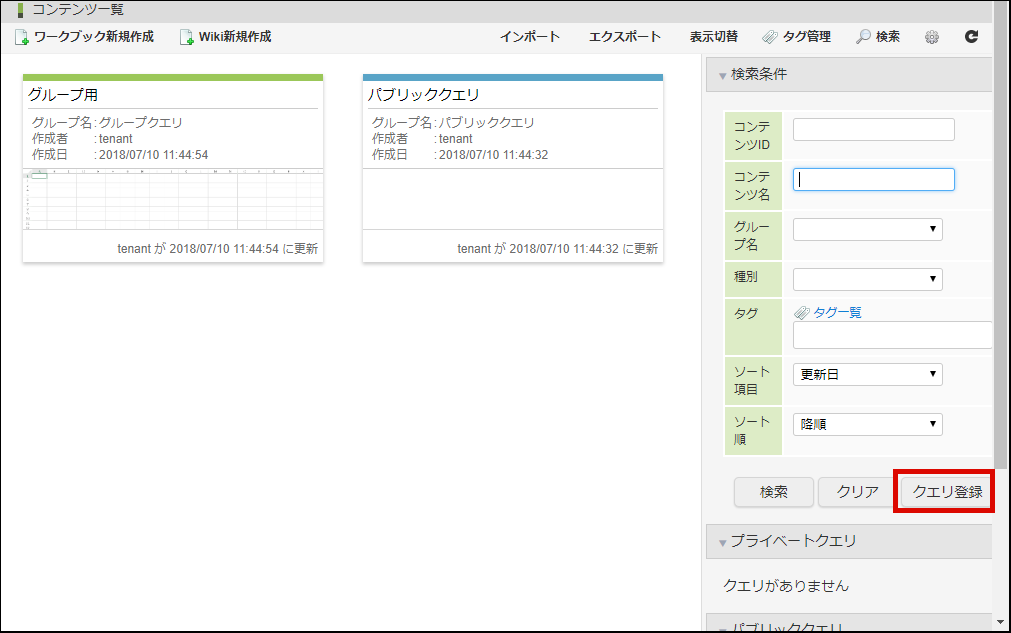Click the empty preview of パブリッククエリ card

tap(513, 199)
